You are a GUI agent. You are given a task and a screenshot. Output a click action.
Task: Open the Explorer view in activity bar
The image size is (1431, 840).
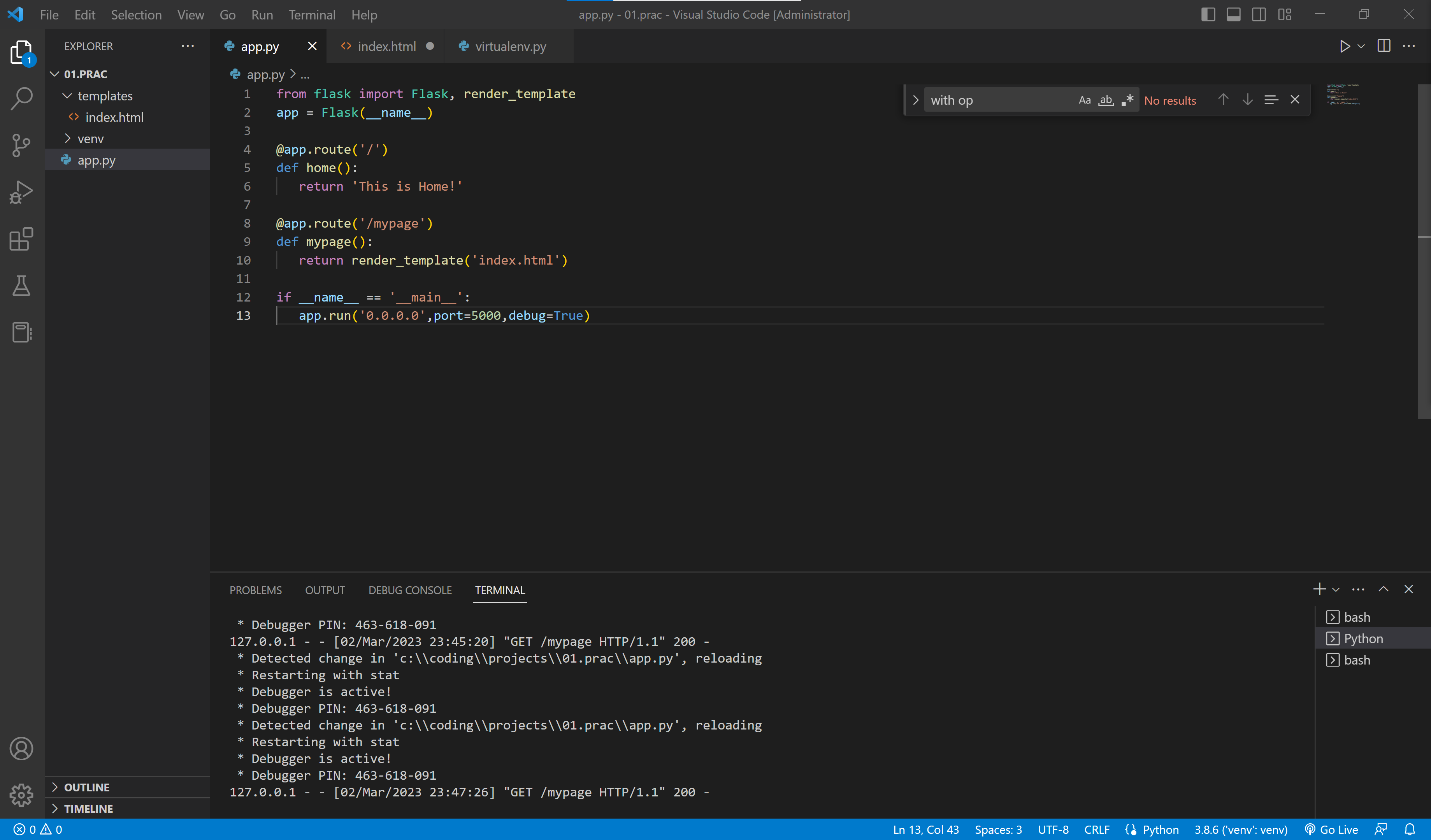[21, 52]
